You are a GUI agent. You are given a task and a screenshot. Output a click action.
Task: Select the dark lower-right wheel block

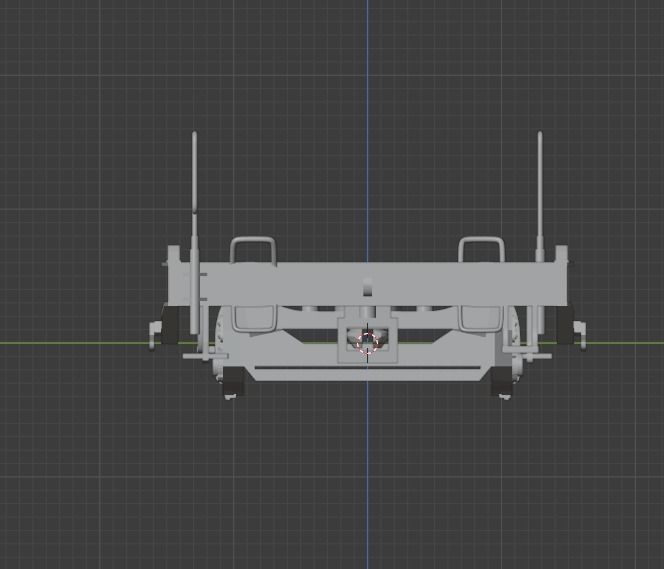[x=502, y=381]
